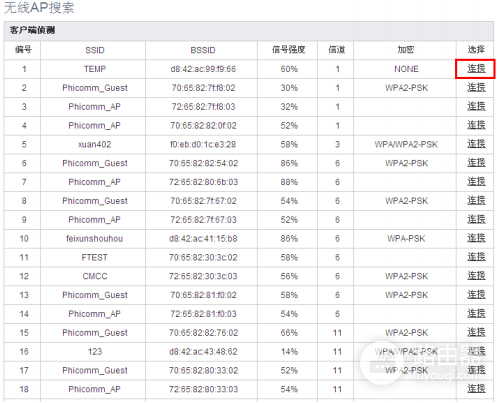Viewport: 500px width, 403px height.
Task: Select BSSID d8:42:ac:99:f9:66
Action: point(203,69)
